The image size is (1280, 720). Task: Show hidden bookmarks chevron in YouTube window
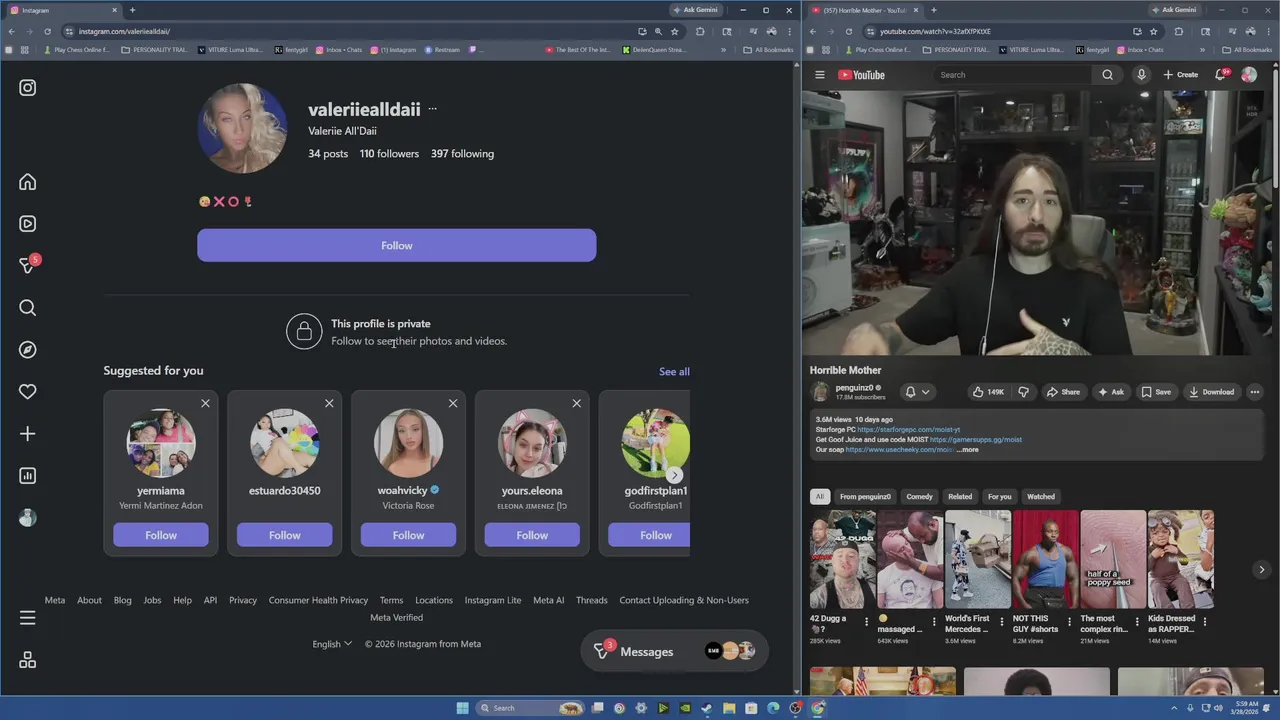(x=1202, y=49)
